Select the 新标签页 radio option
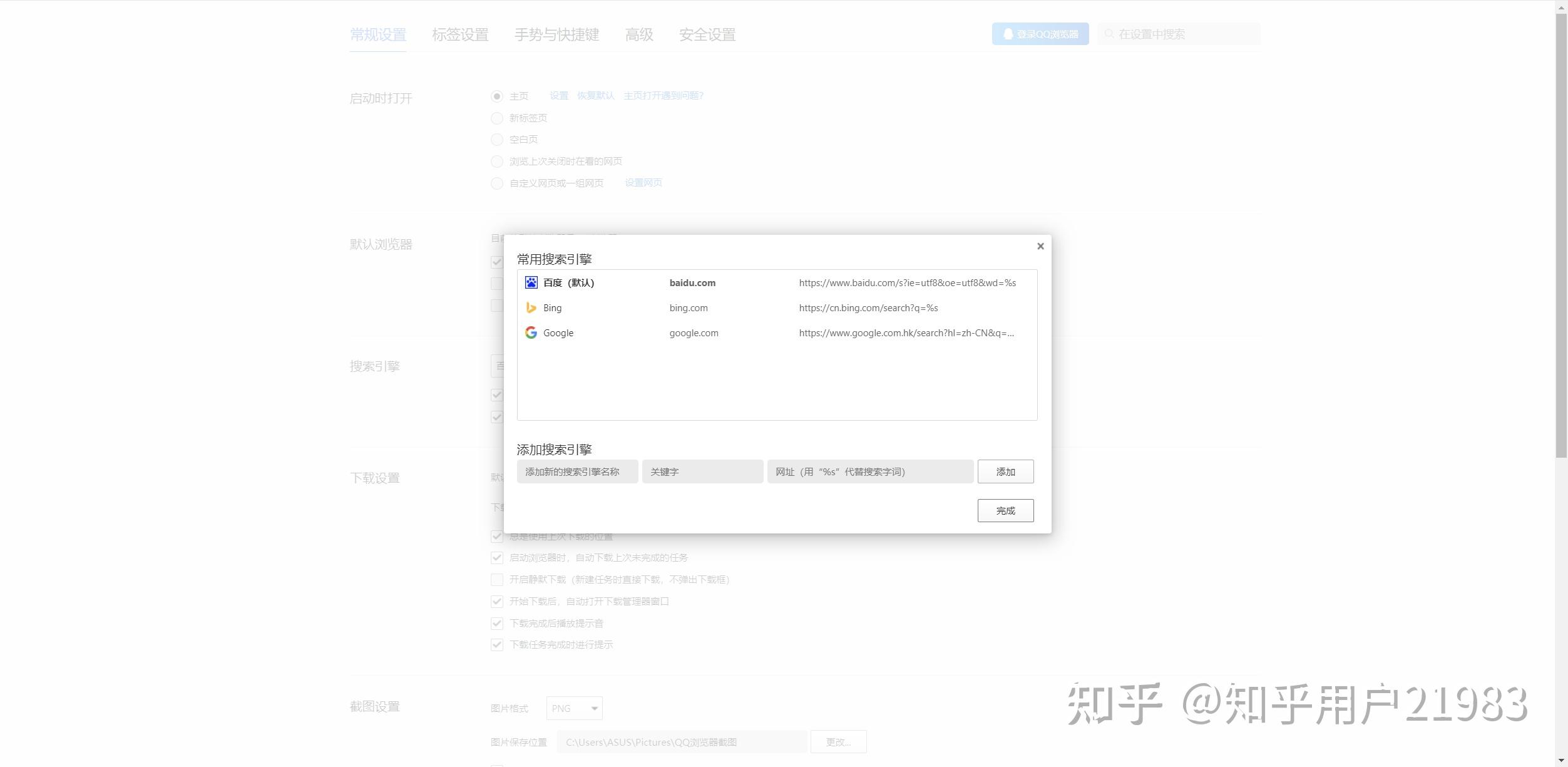1568x767 pixels. point(497,118)
